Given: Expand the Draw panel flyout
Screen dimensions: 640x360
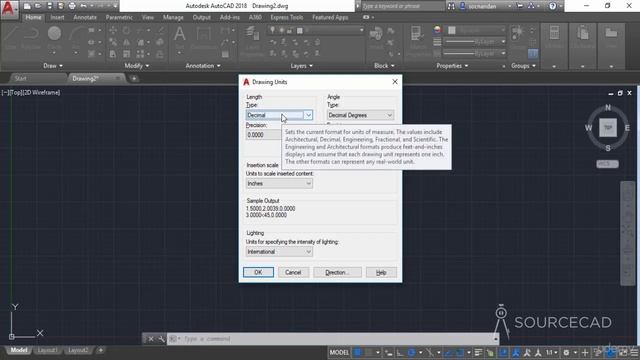Looking at the screenshot, I should tap(53, 66).
